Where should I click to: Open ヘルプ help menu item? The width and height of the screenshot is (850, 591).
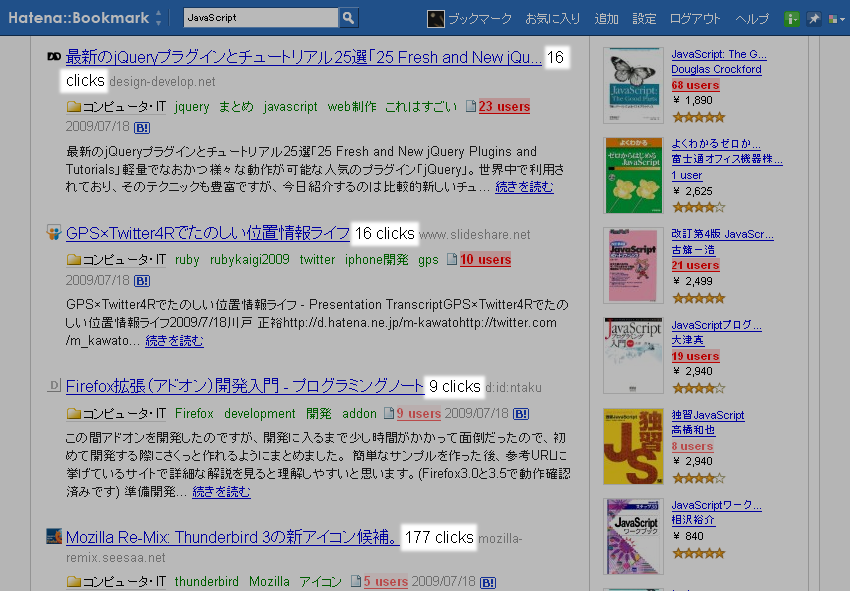(x=752, y=19)
